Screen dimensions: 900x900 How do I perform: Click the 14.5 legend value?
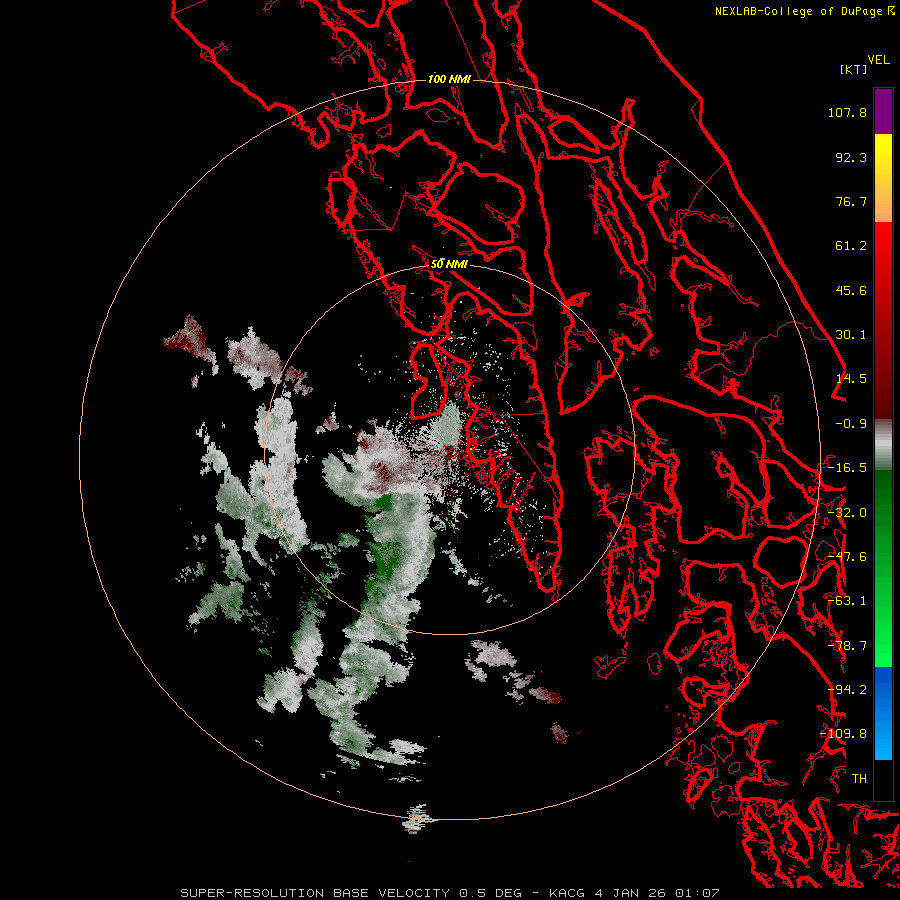coord(851,379)
